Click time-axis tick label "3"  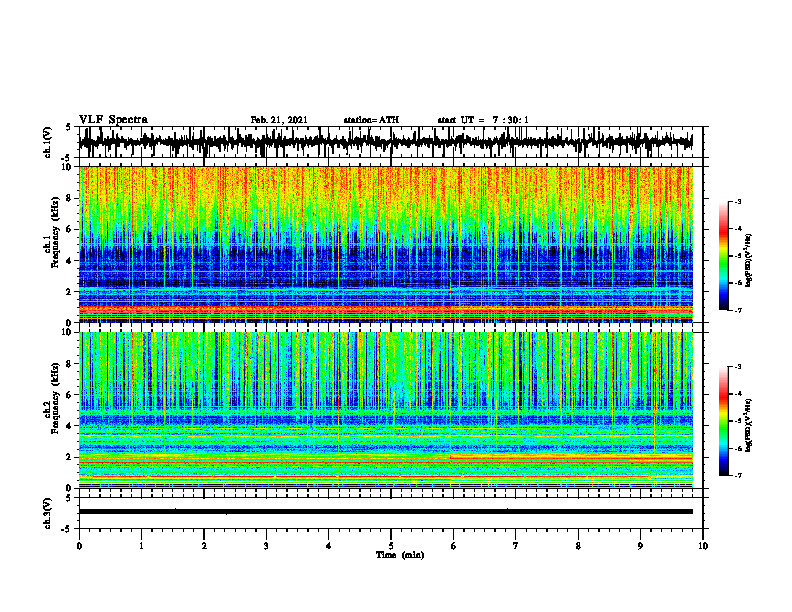[266, 546]
